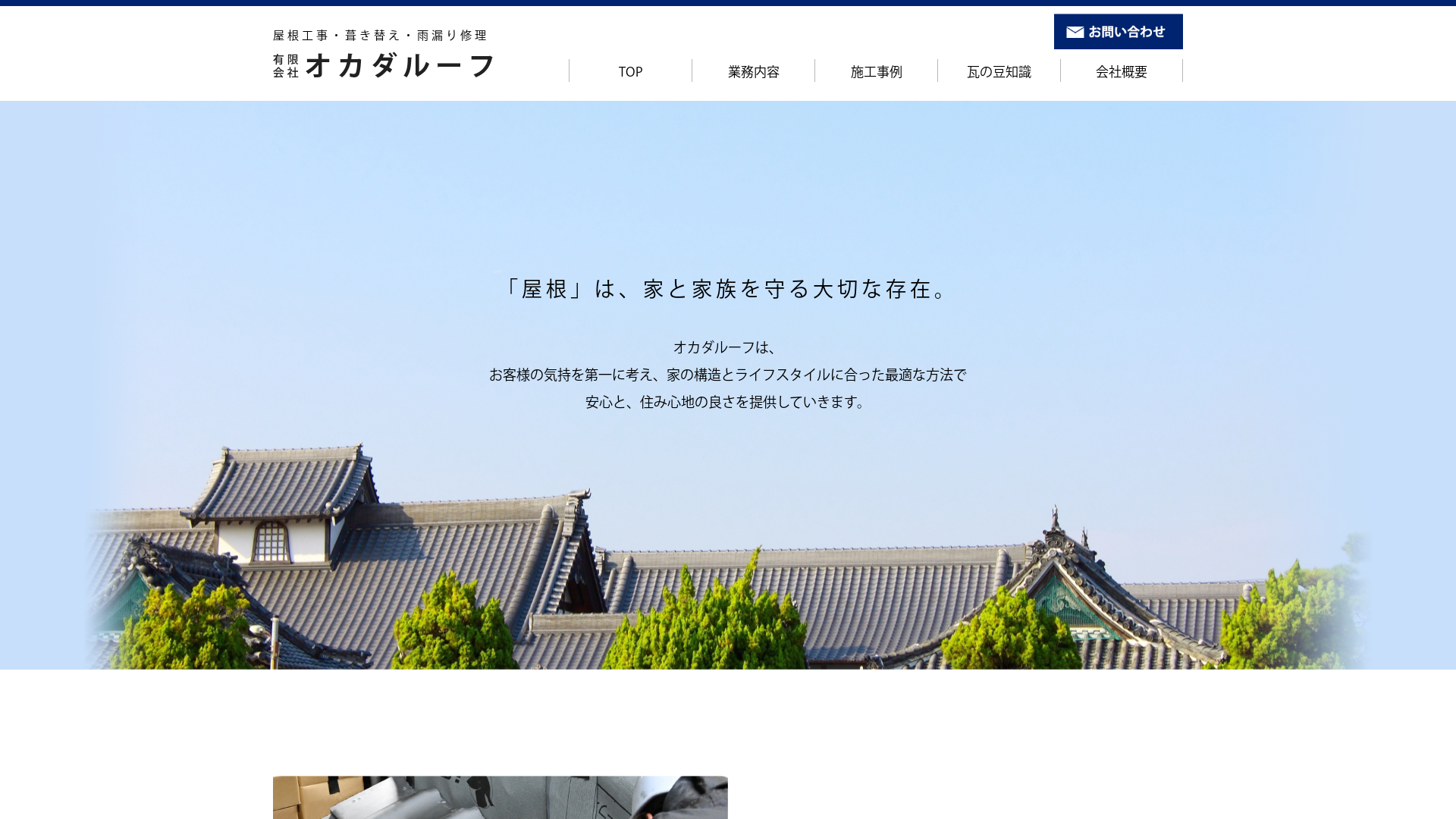Navigate to the 施工事例 page
Image resolution: width=1456 pixels, height=819 pixels.
[876, 71]
